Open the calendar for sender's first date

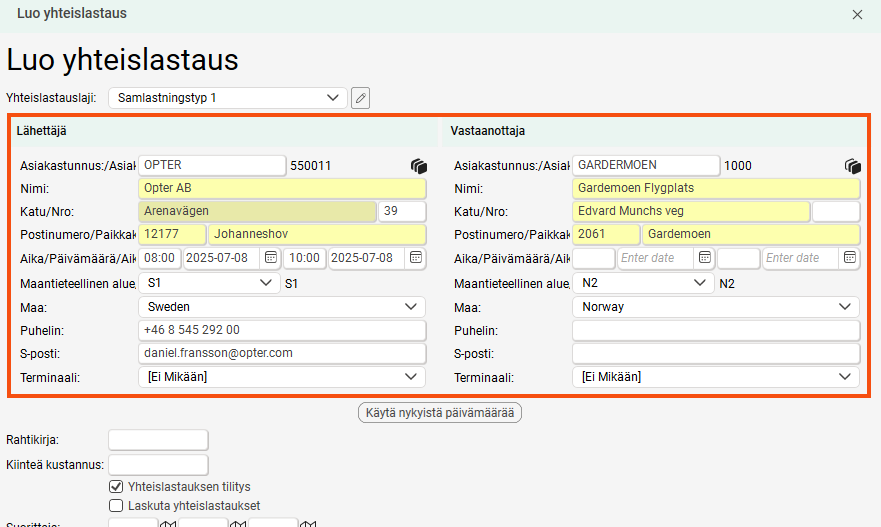point(270,258)
